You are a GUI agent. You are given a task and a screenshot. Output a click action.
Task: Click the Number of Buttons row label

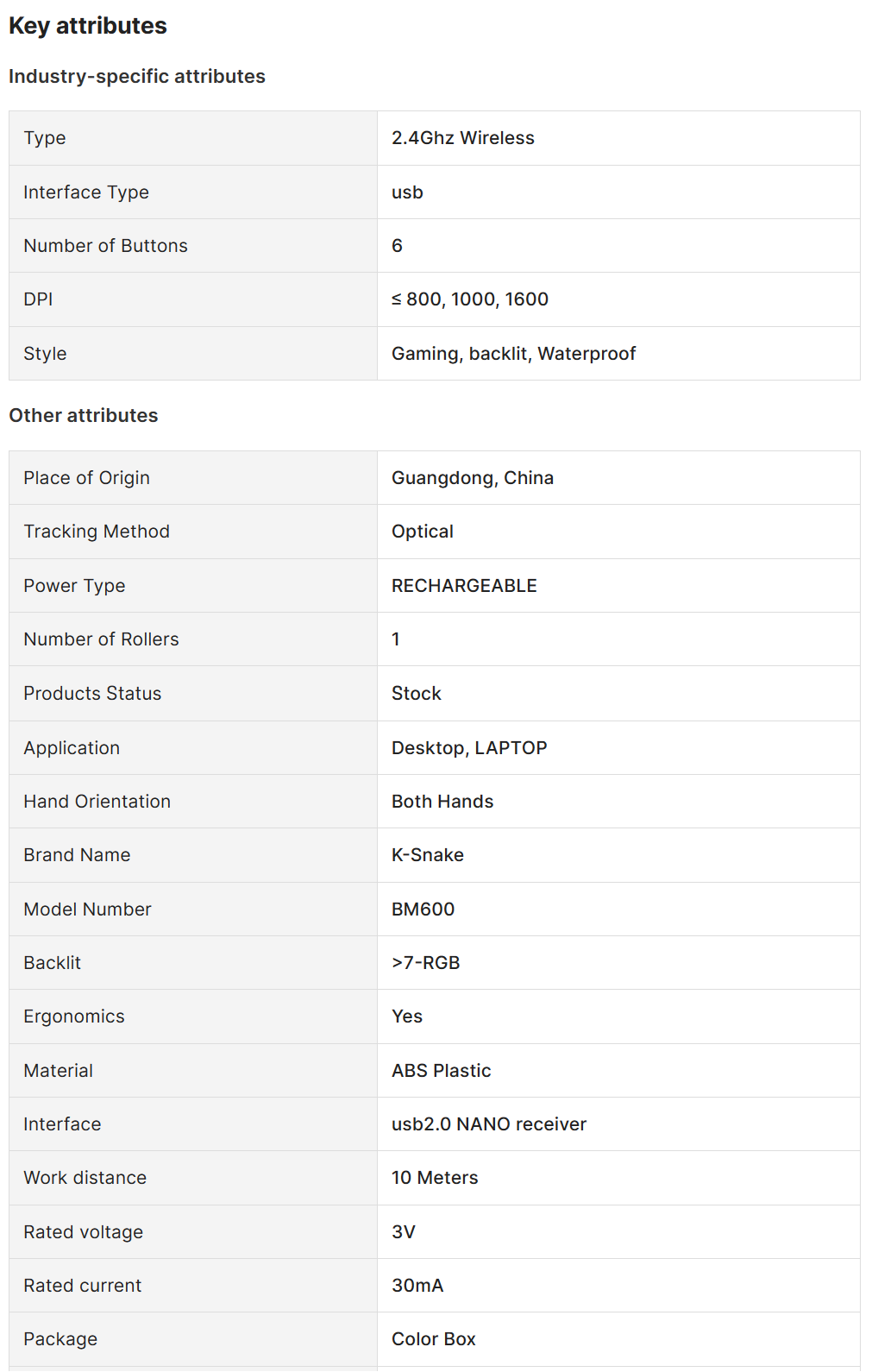click(105, 246)
